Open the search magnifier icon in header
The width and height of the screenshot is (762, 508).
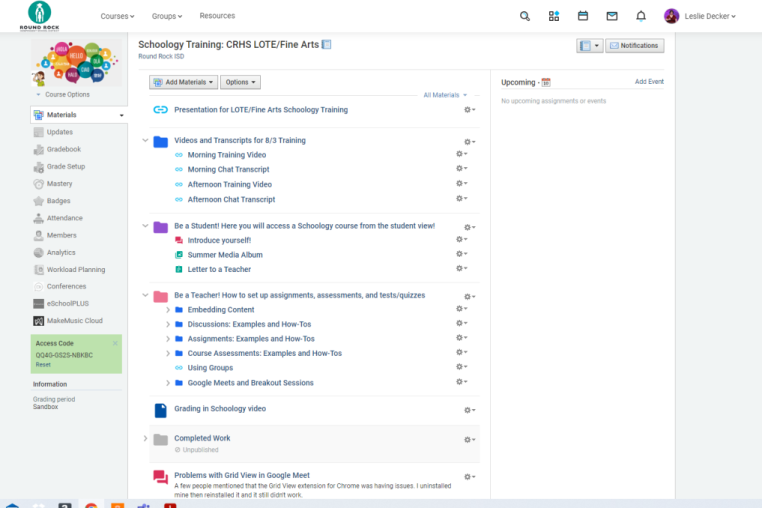pos(525,16)
